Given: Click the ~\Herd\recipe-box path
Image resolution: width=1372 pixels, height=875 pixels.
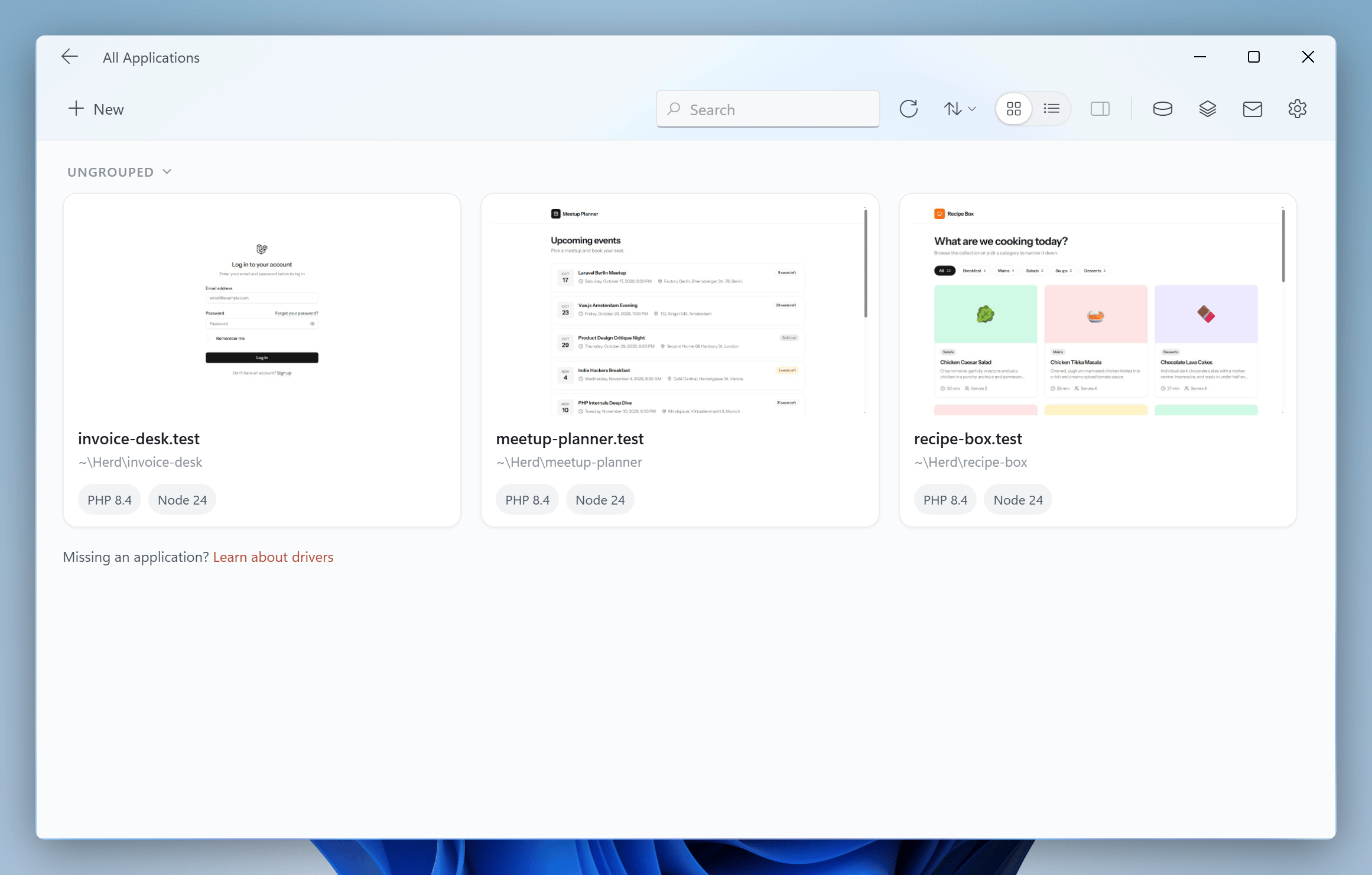Looking at the screenshot, I should 971,462.
